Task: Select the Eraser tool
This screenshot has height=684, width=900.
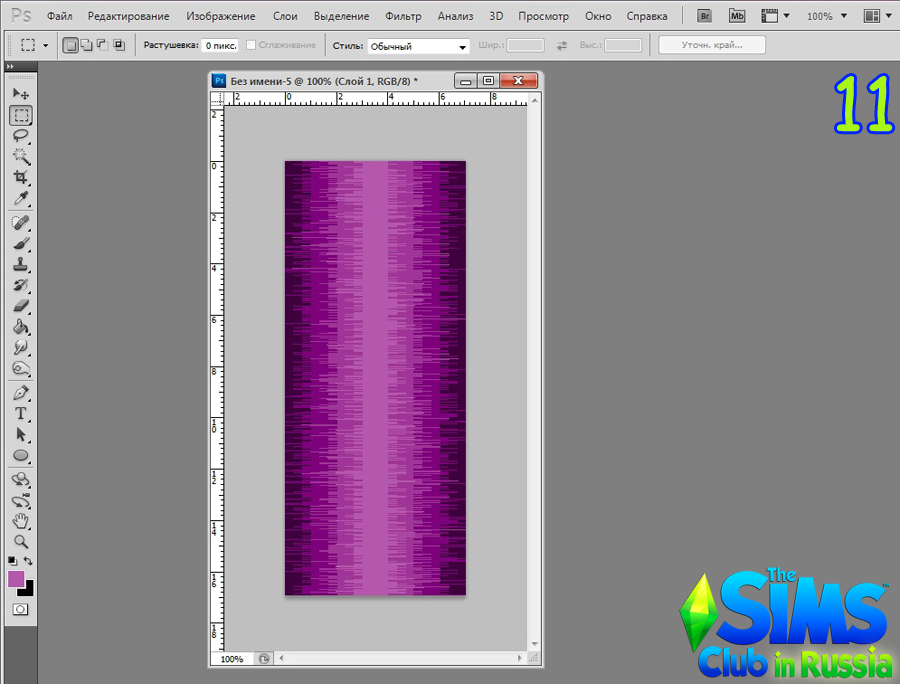Action: click(20, 306)
